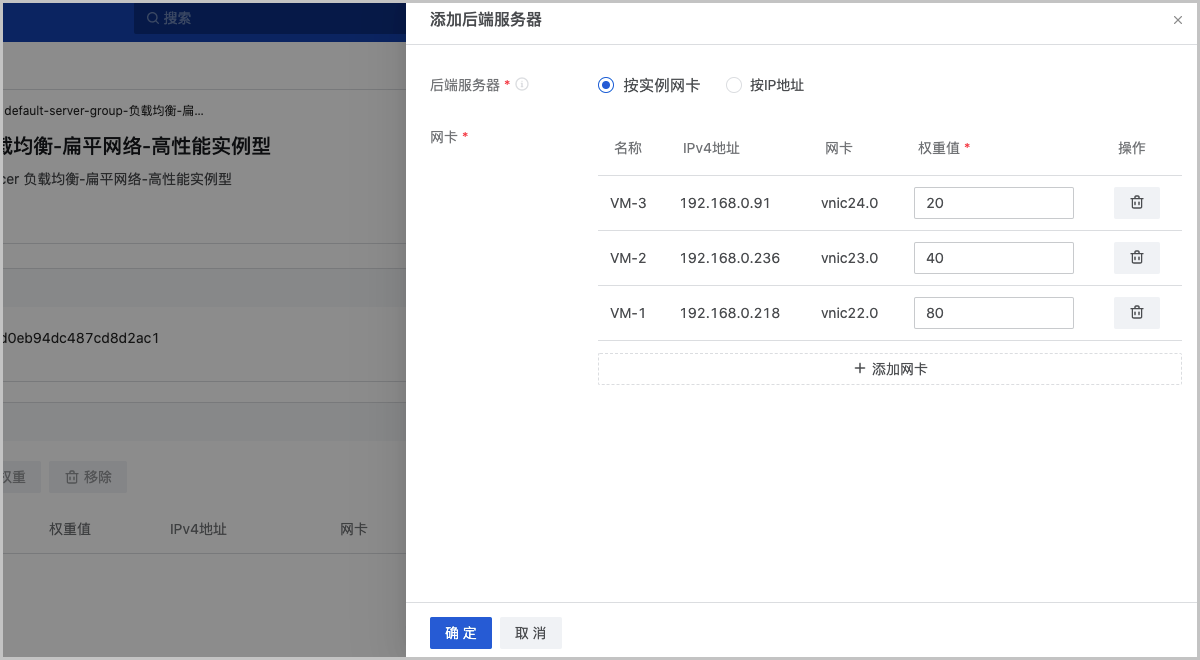This screenshot has height=660, width=1200.
Task: Click the info icon beside 后端服务器
Action: (x=522, y=85)
